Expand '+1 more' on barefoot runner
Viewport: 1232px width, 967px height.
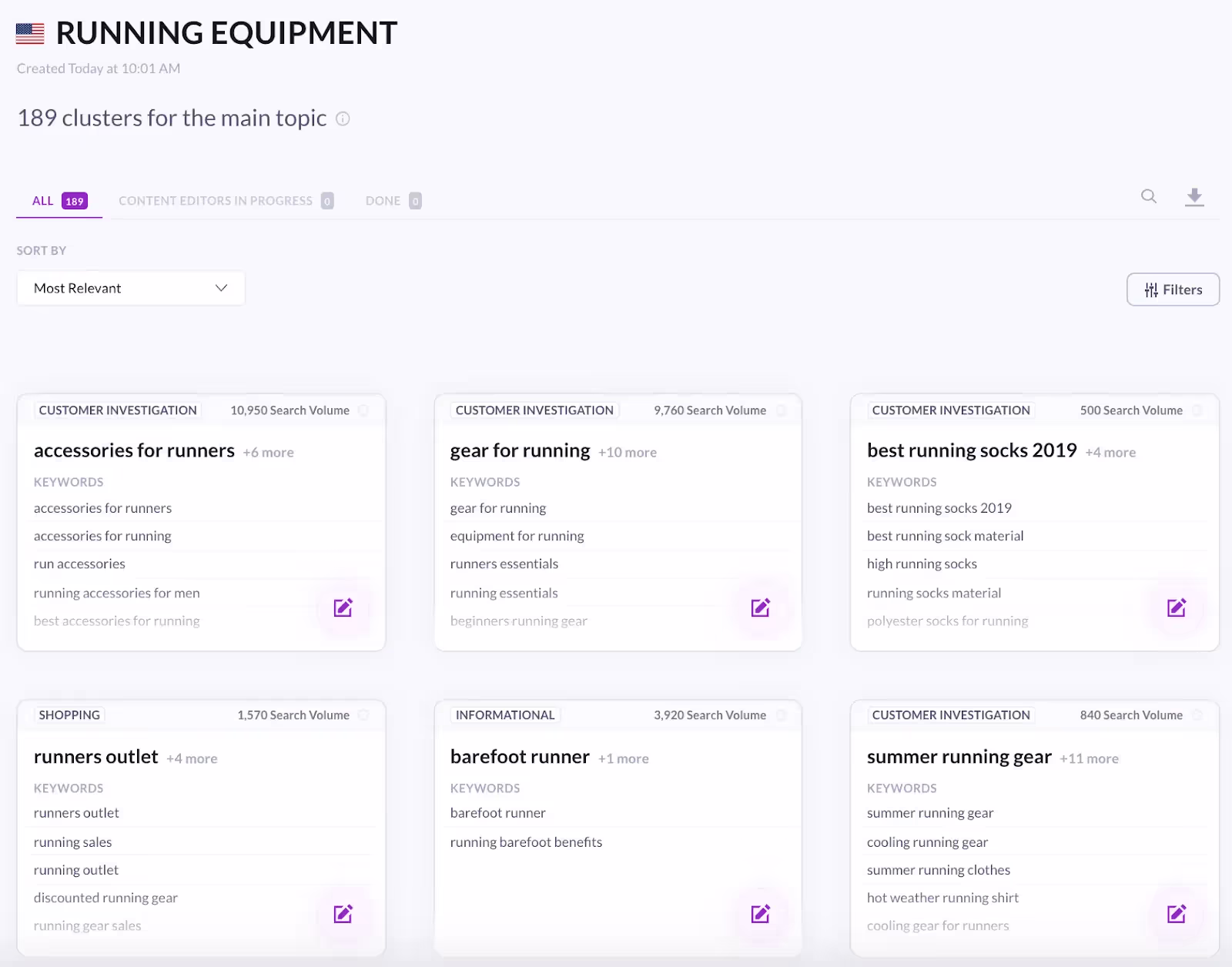point(624,759)
